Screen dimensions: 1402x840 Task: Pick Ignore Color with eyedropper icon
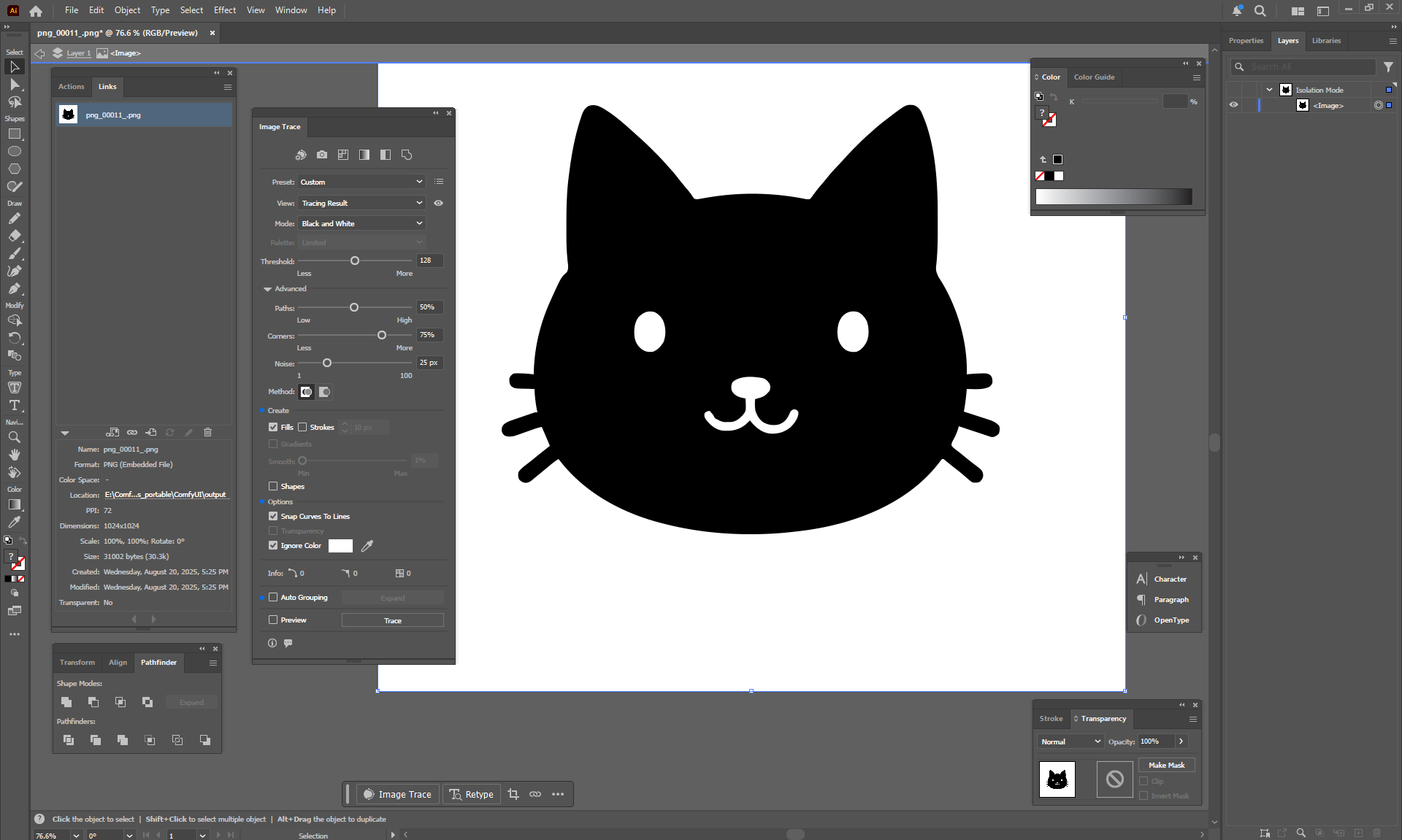pyautogui.click(x=367, y=546)
